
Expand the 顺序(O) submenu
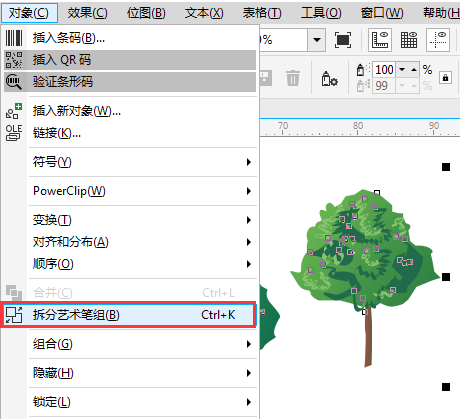(130, 264)
